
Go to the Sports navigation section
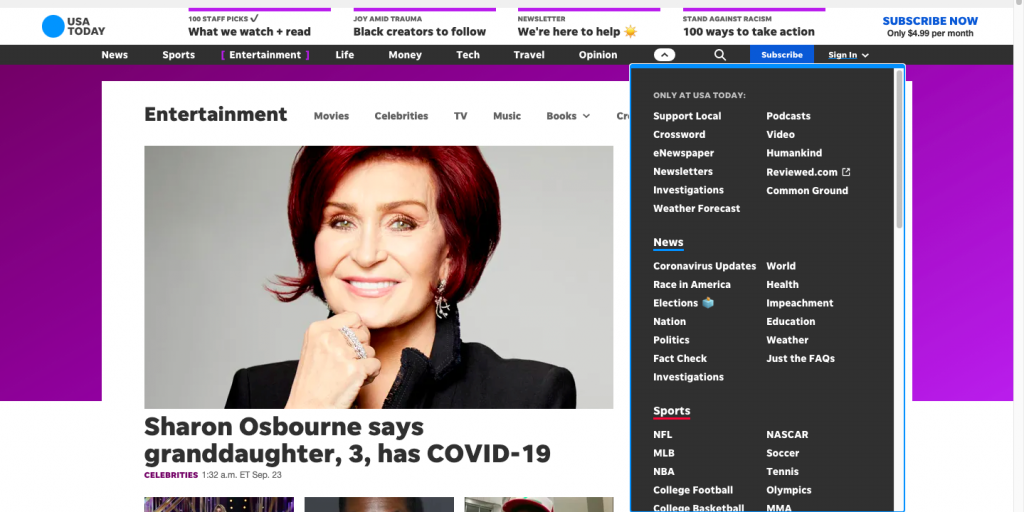(x=178, y=55)
